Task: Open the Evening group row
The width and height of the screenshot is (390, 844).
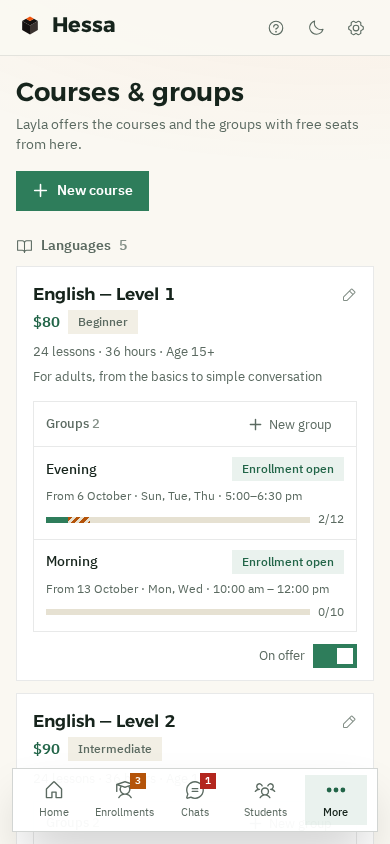Action: (195, 493)
